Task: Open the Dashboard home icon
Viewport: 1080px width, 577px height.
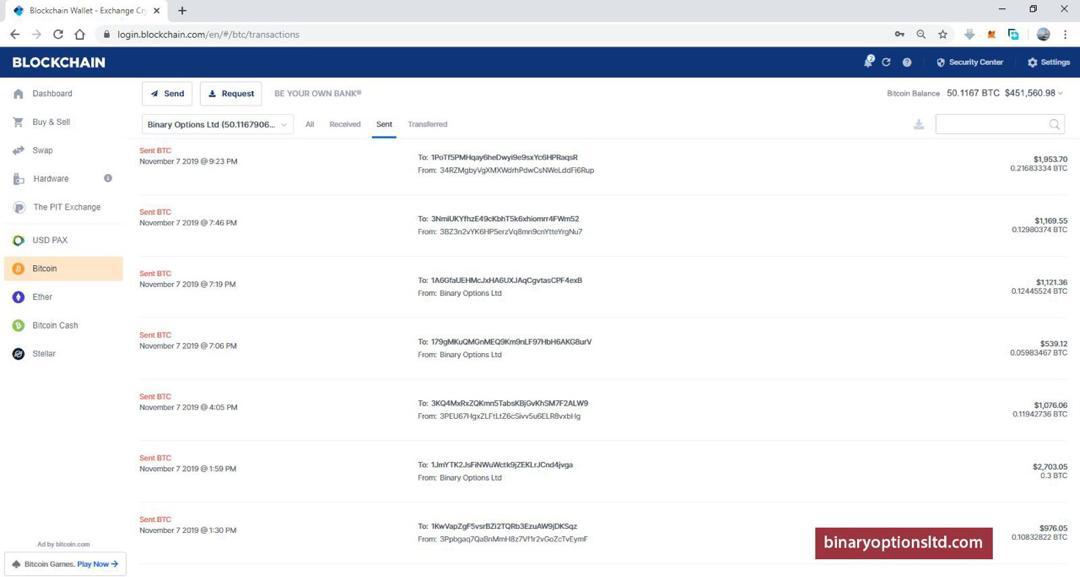Action: tap(19, 94)
